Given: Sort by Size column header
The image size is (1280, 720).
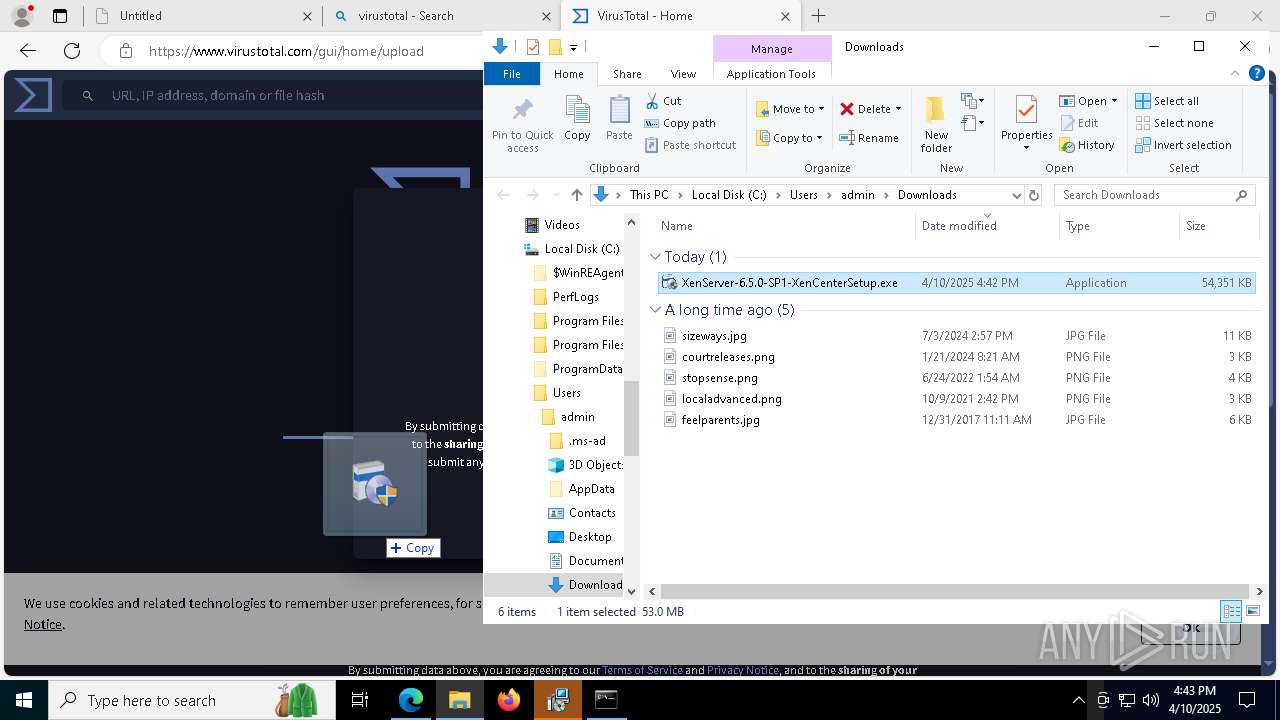Looking at the screenshot, I should tap(1218, 226).
